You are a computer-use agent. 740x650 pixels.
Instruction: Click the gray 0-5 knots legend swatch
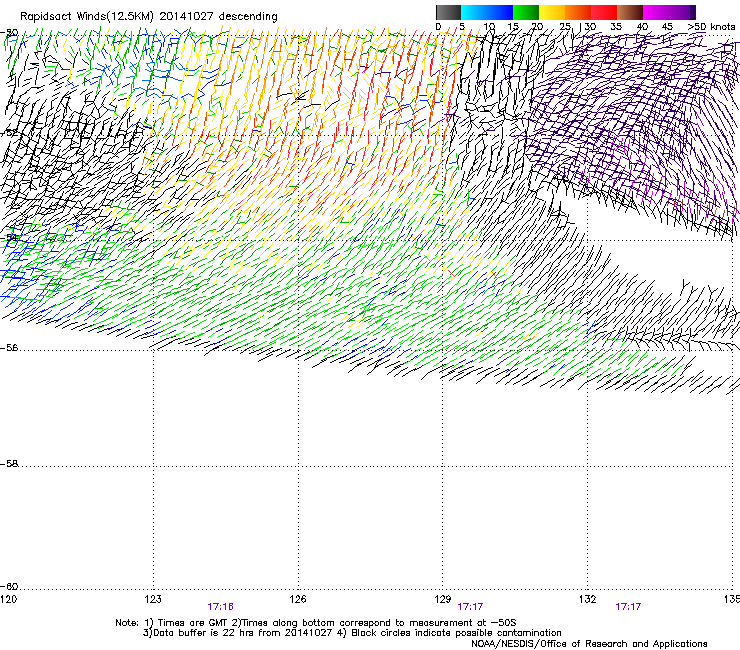coord(448,12)
